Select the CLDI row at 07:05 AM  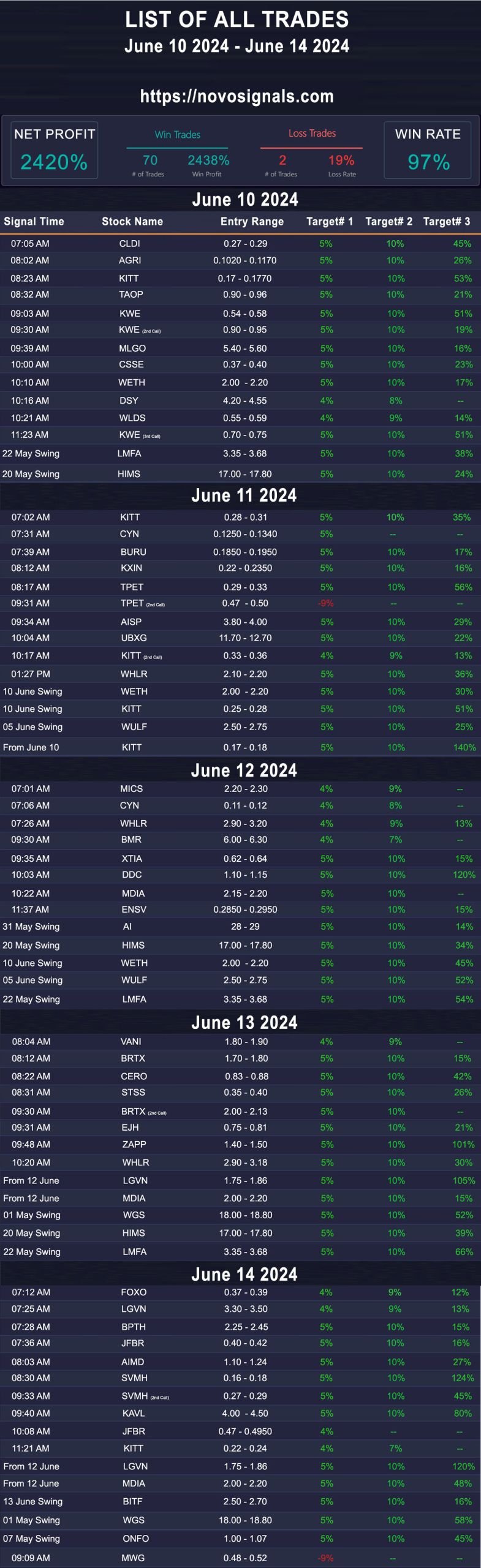tap(240, 244)
